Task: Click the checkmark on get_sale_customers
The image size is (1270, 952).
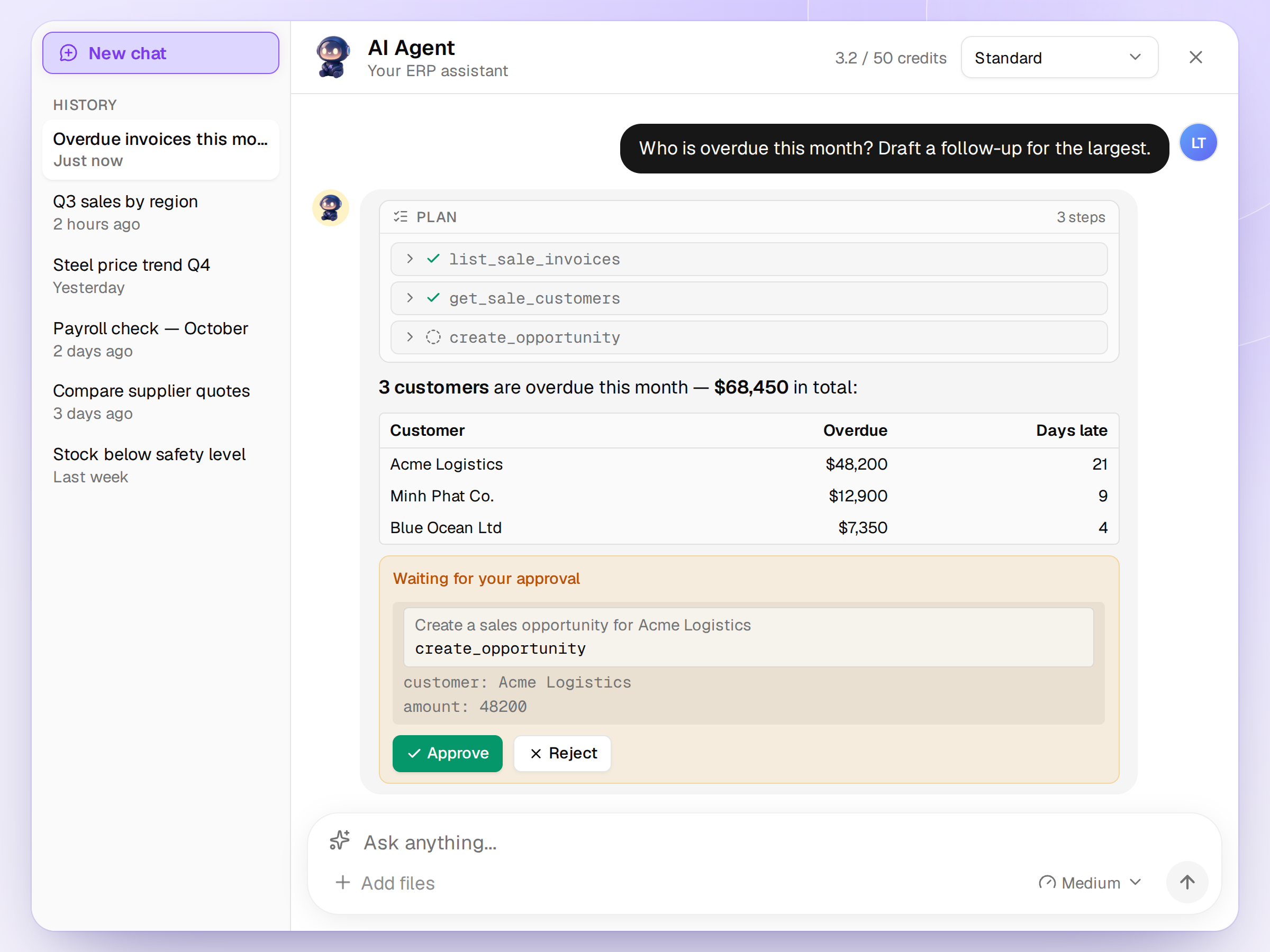Action: point(433,298)
